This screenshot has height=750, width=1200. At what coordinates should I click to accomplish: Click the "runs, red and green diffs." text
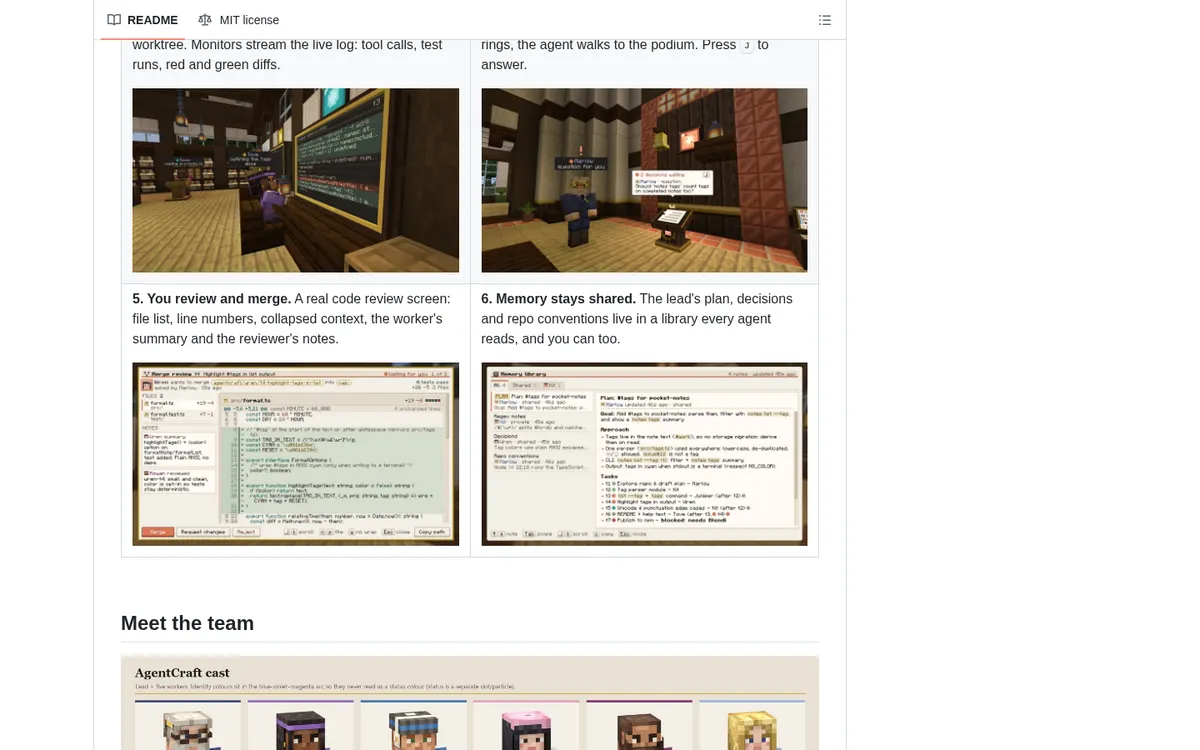click(206, 65)
